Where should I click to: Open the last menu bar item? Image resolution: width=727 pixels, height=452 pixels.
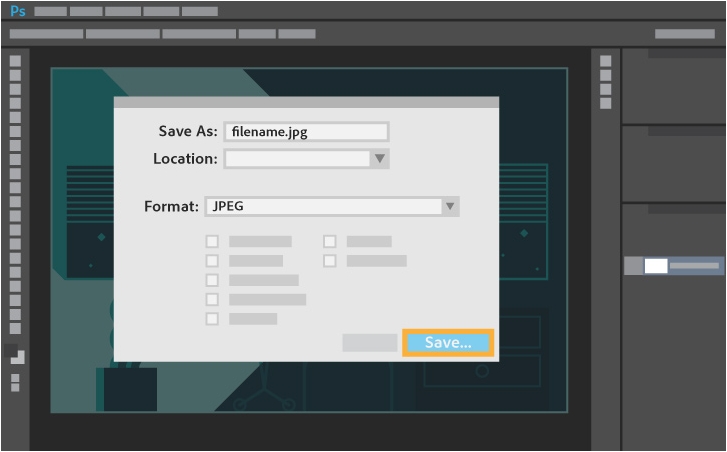coord(200,11)
